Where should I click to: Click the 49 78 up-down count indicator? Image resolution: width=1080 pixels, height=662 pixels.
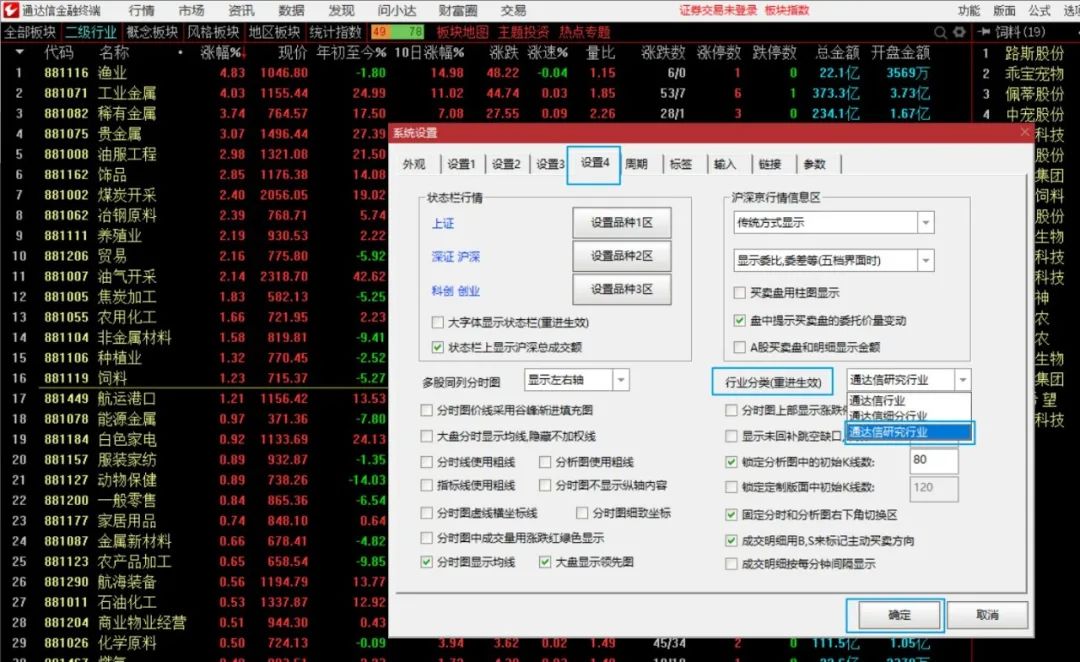click(x=397, y=32)
